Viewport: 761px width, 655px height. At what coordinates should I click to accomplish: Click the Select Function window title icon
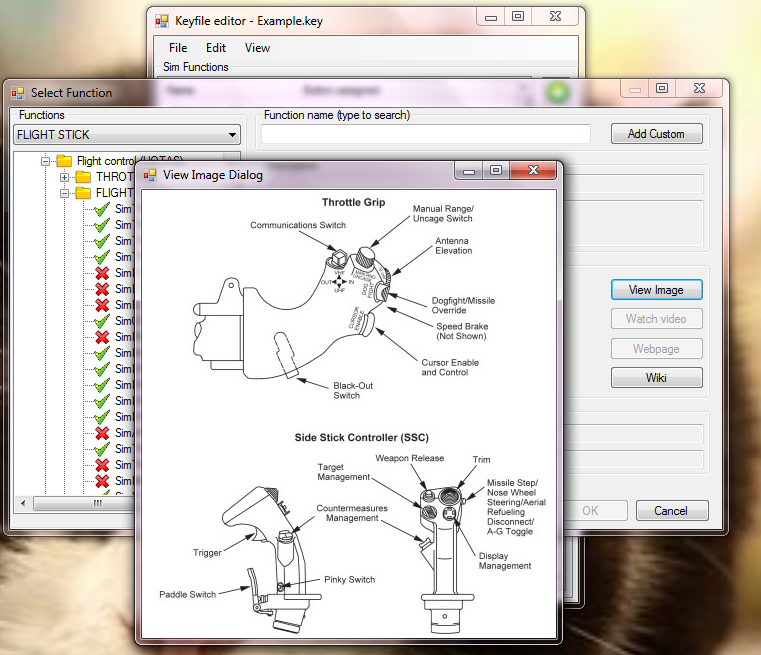coord(17,93)
